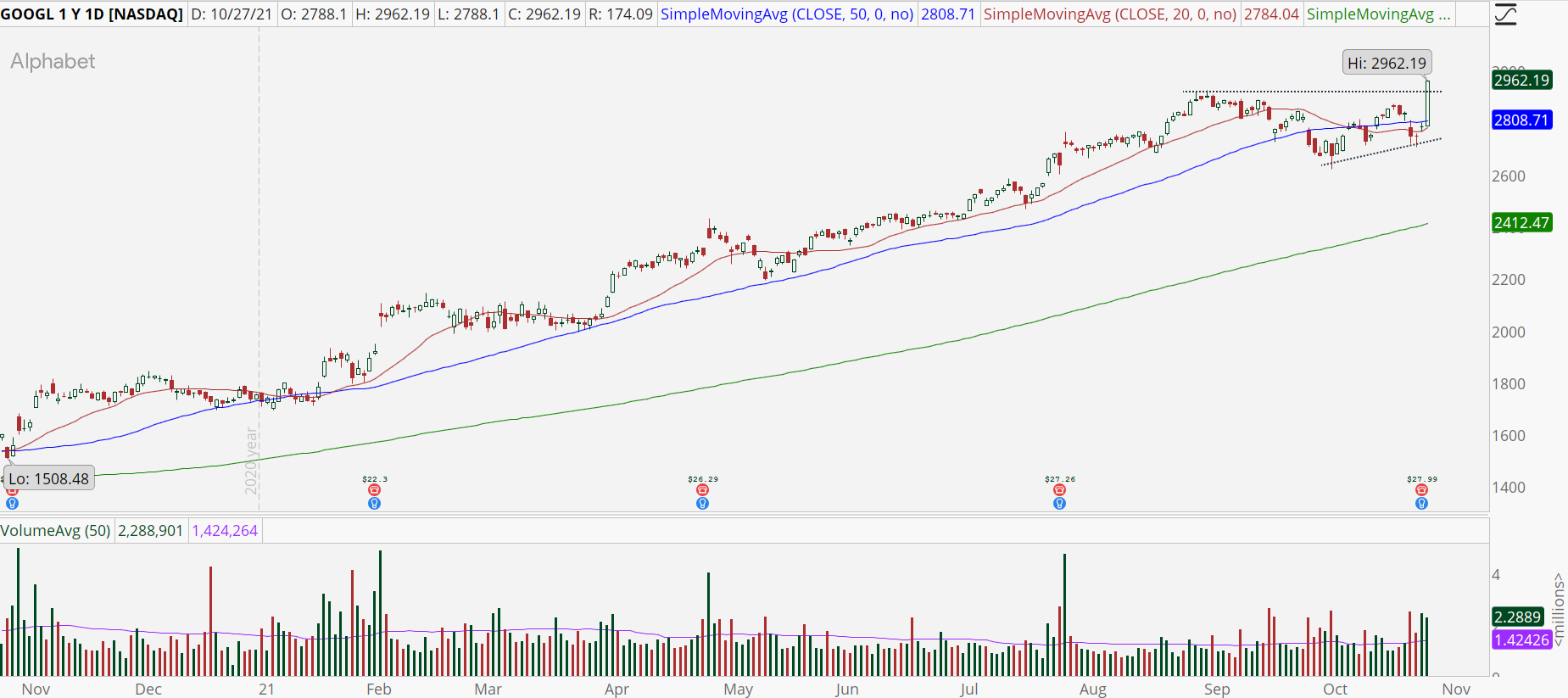This screenshot has width=1568, height=698.
Task: Click the 2962.19 last price axis bubble
Action: click(x=1522, y=80)
